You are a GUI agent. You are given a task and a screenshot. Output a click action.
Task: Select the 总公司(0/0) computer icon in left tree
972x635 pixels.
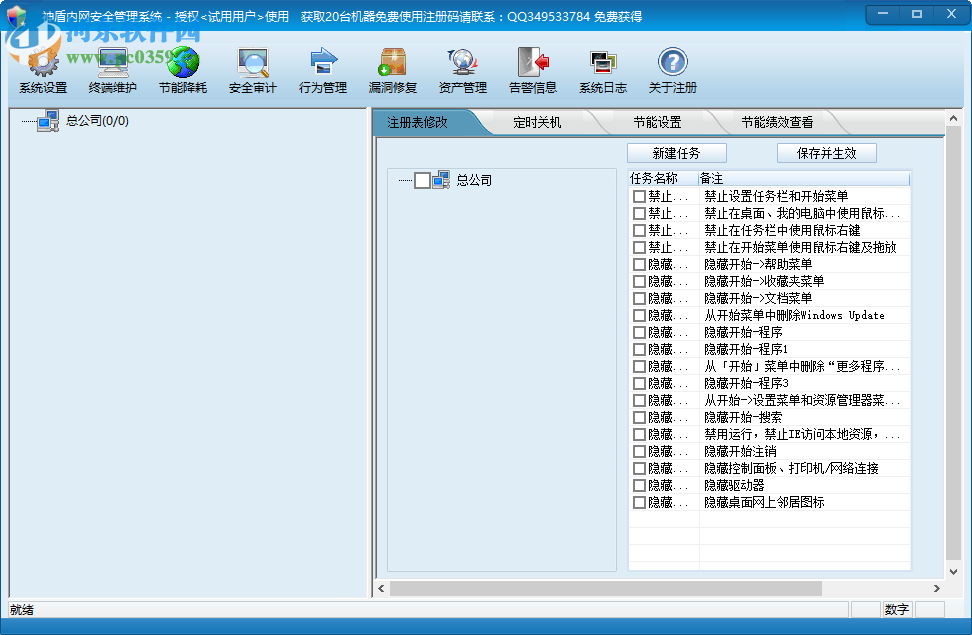[48, 121]
